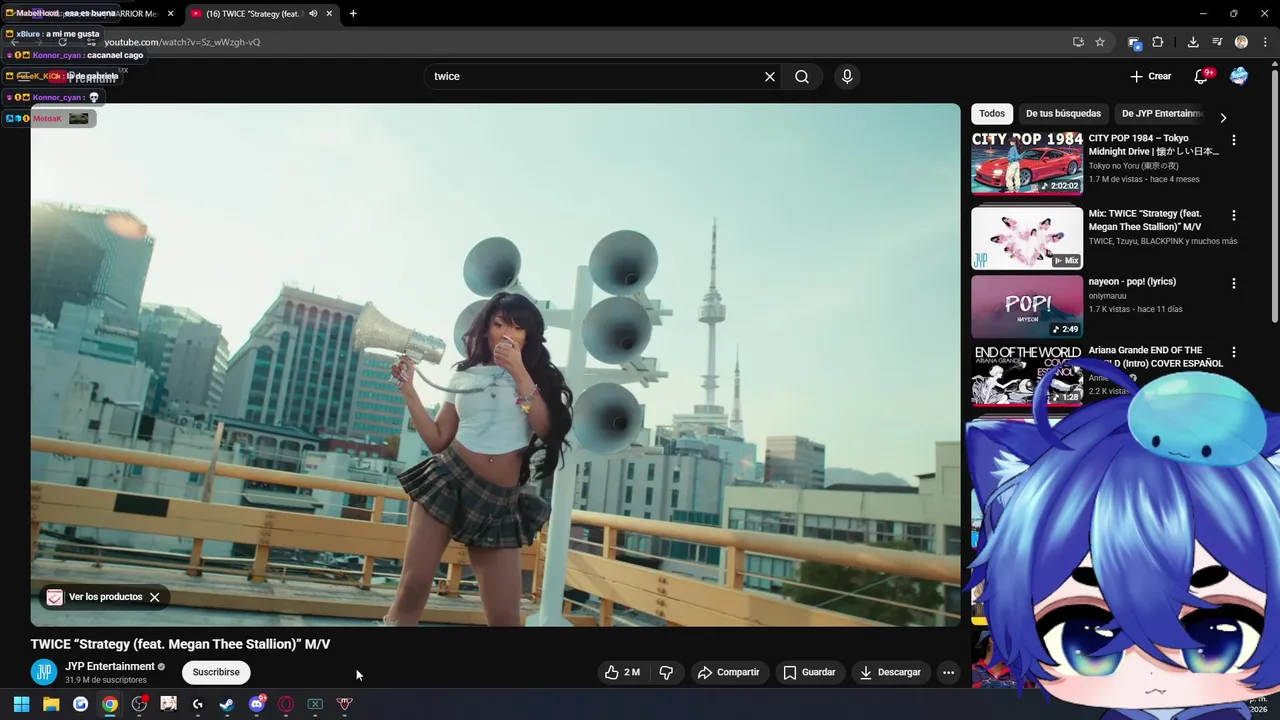Open options for nayeon pop! lyrics

(1234, 283)
